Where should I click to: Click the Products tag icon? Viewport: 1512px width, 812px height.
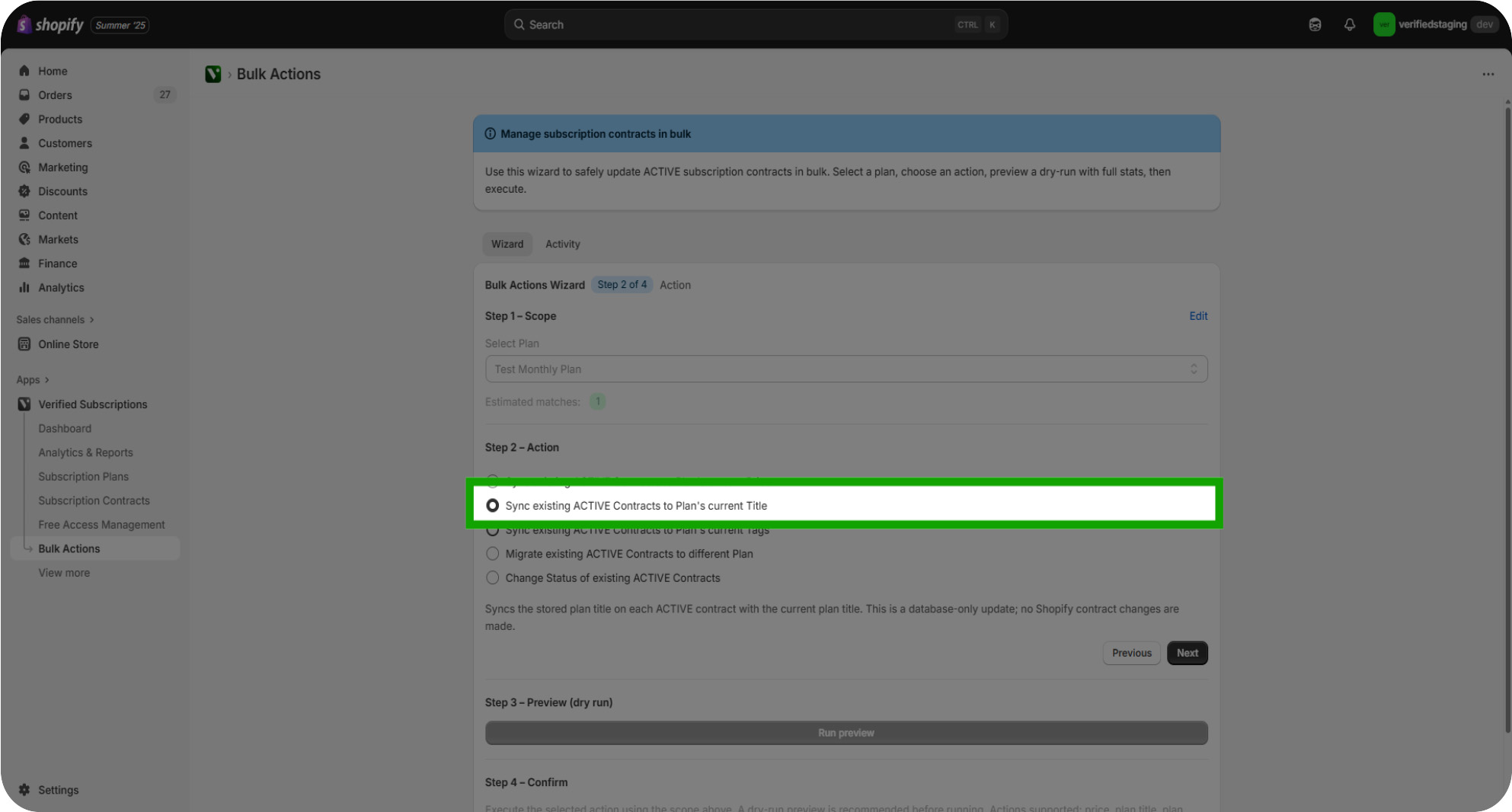(x=24, y=119)
